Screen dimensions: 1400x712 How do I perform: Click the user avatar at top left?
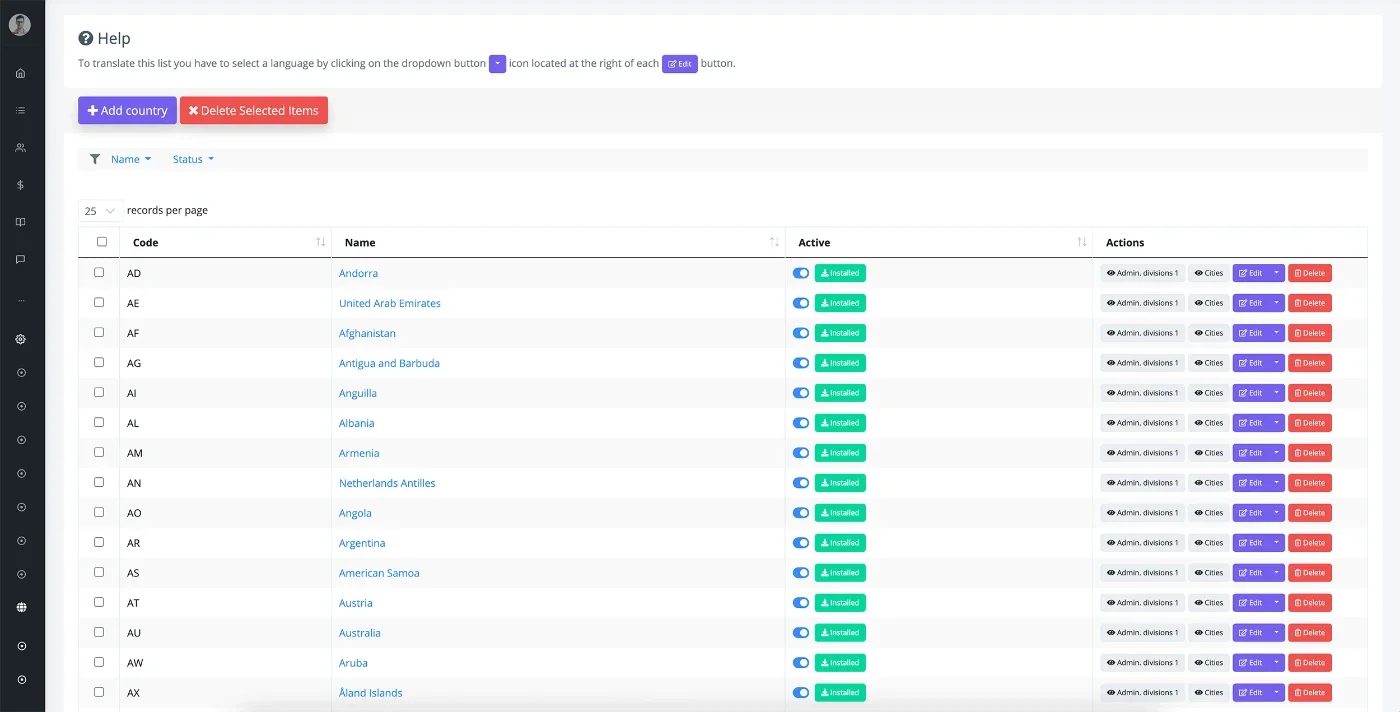[20, 25]
